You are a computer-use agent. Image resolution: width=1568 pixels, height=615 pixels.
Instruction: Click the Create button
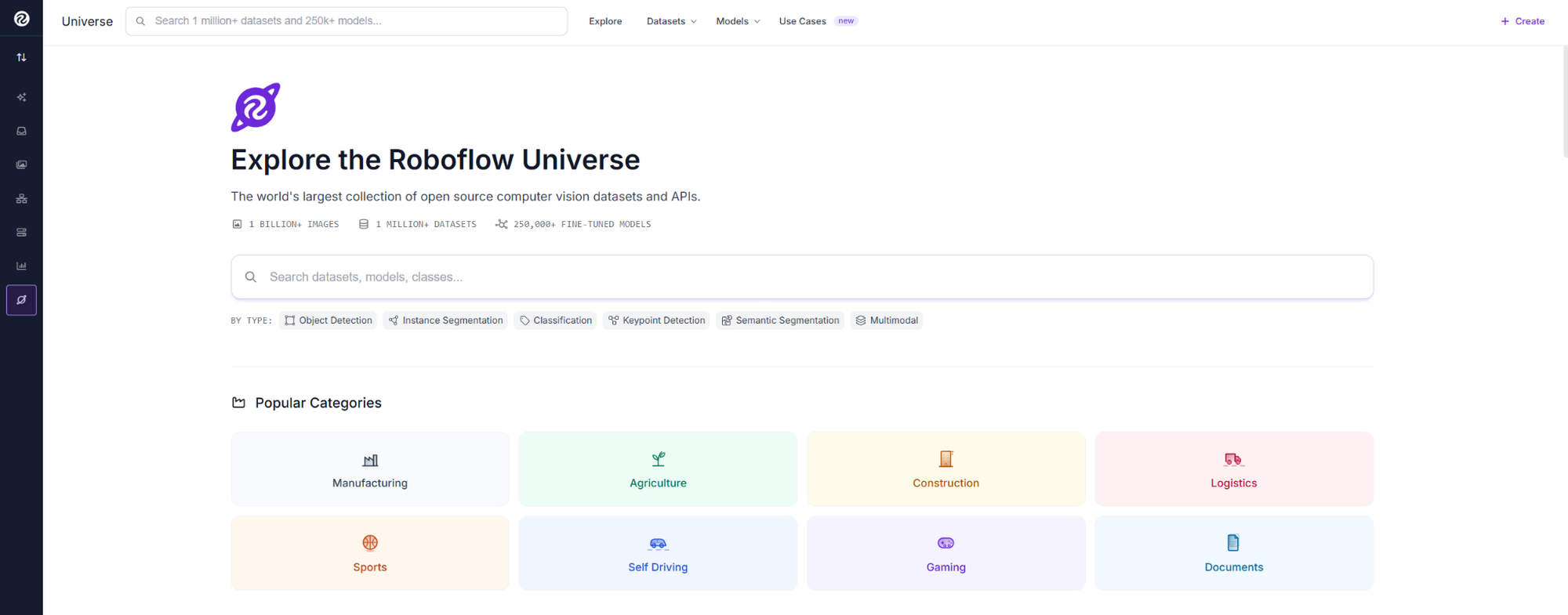click(1523, 21)
